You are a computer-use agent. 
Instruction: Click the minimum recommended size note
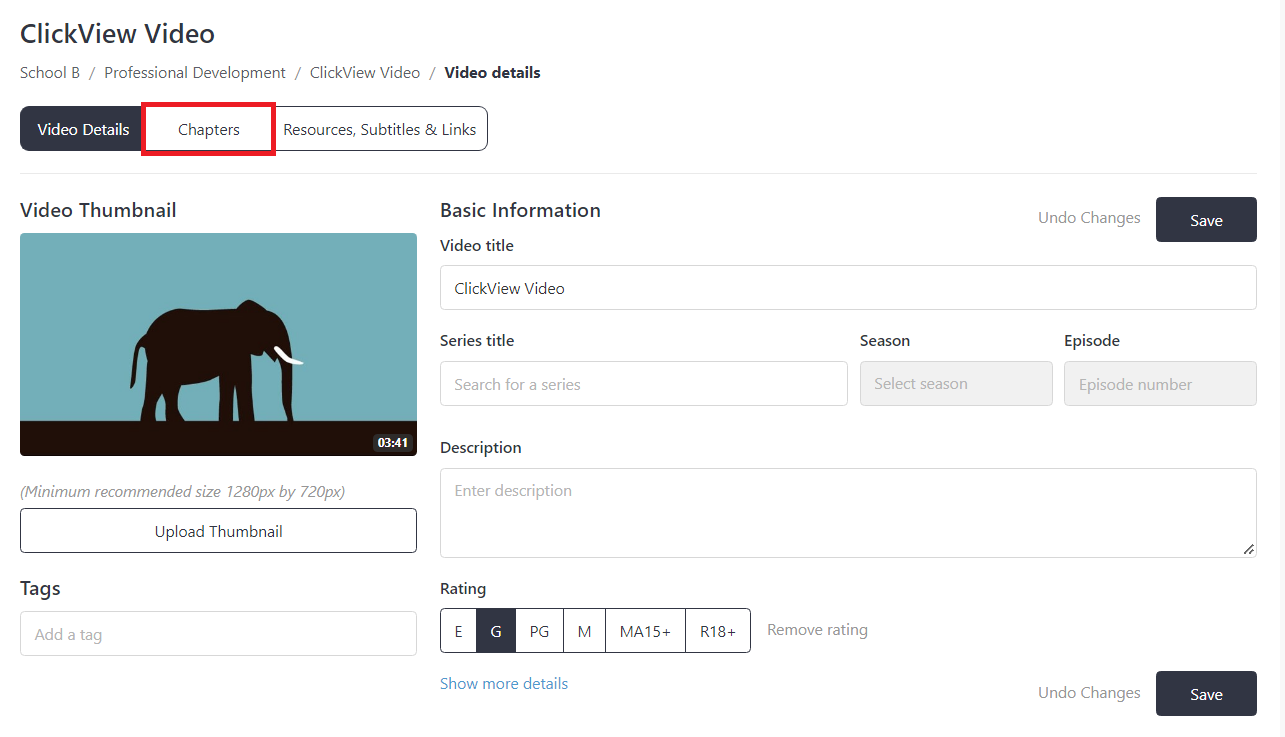[183, 491]
